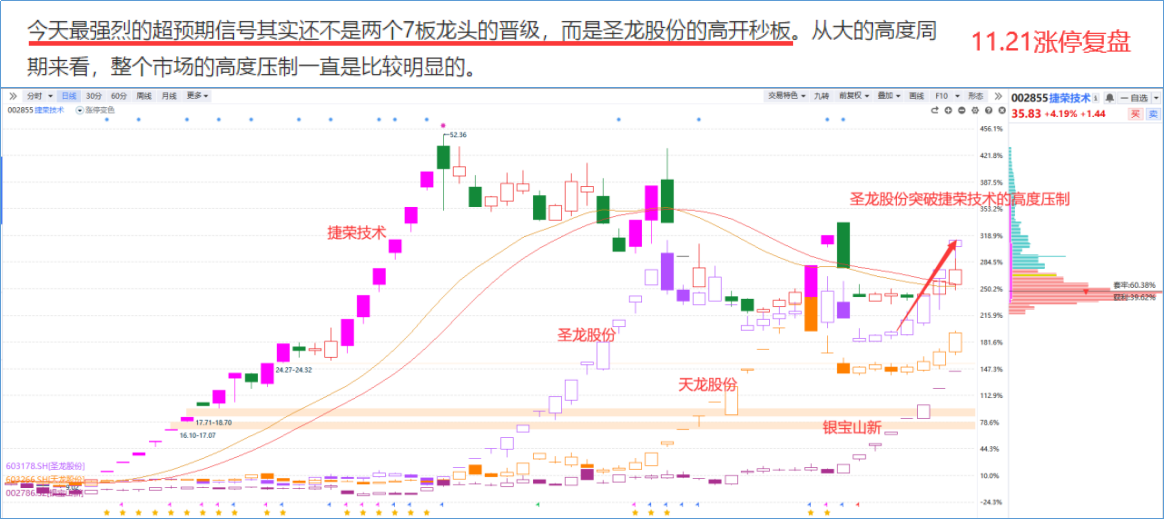The height and width of the screenshot is (519, 1165).
Task: Switch to the 30分 period tab
Action: point(94,97)
